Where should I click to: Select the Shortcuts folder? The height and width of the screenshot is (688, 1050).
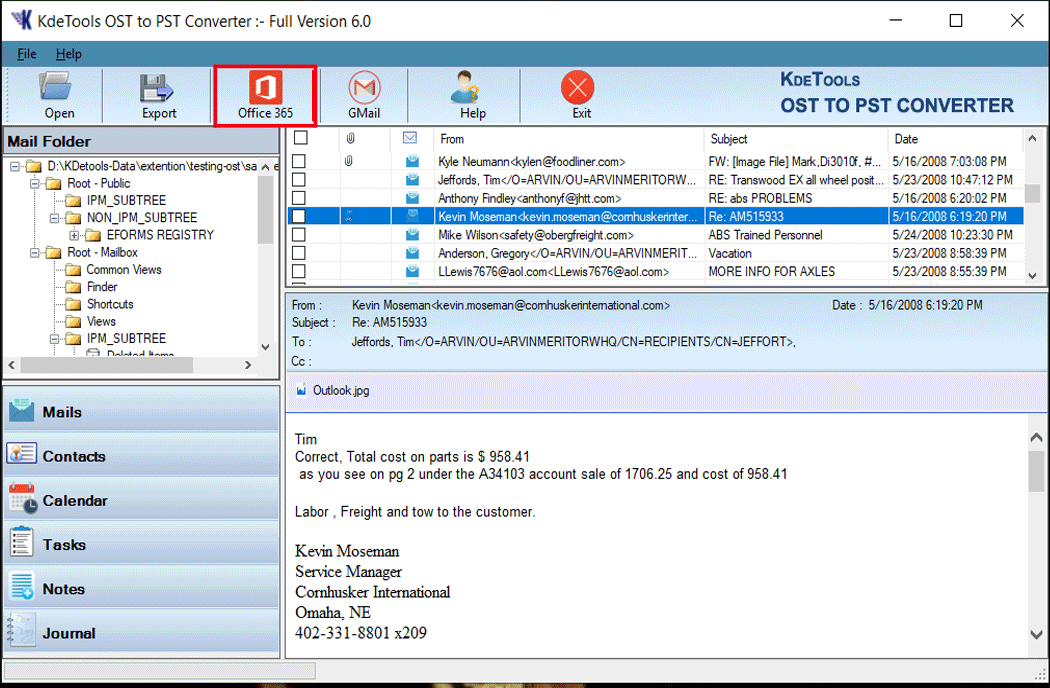[x=110, y=304]
